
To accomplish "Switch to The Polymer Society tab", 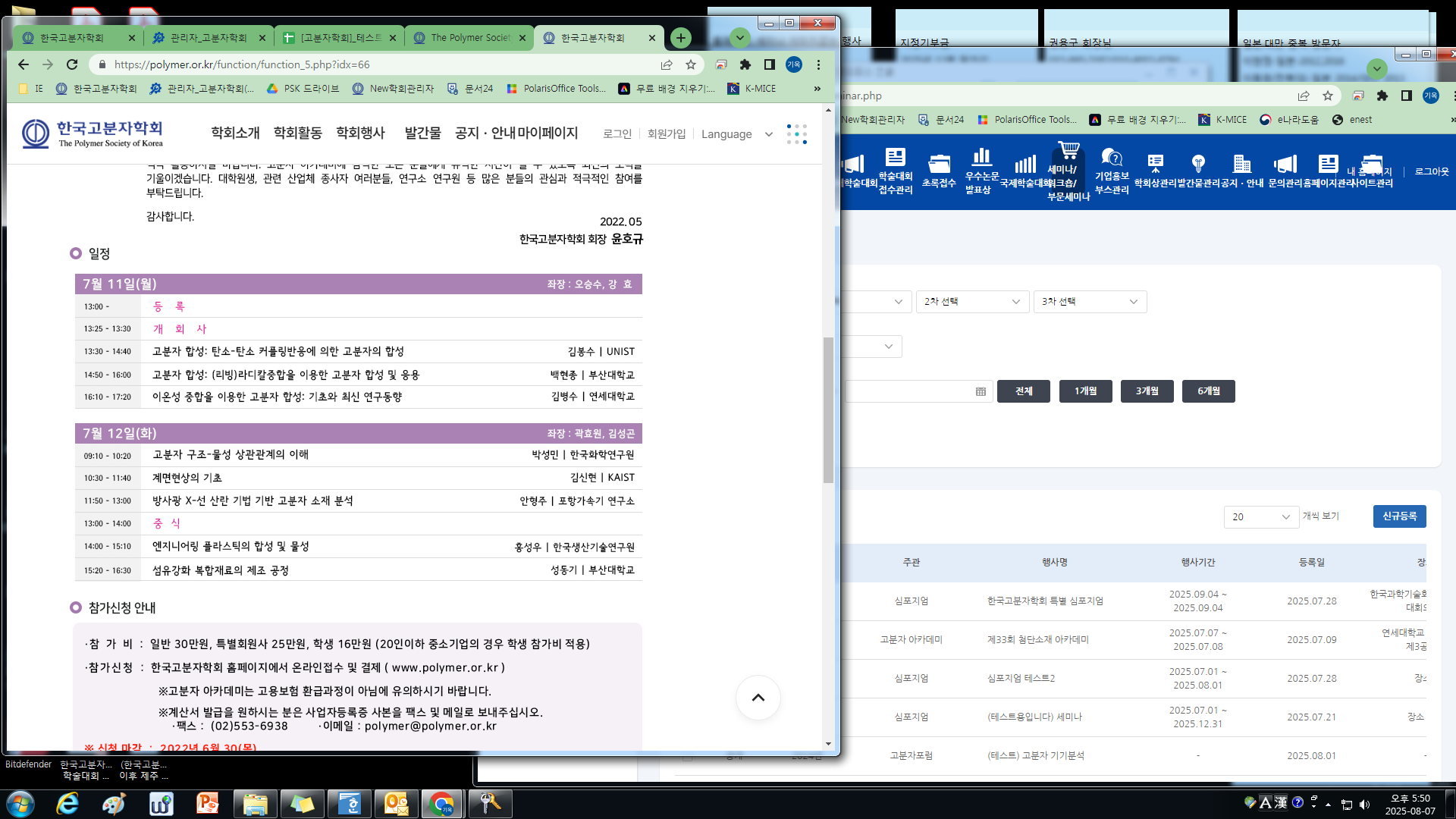I will click(x=469, y=37).
